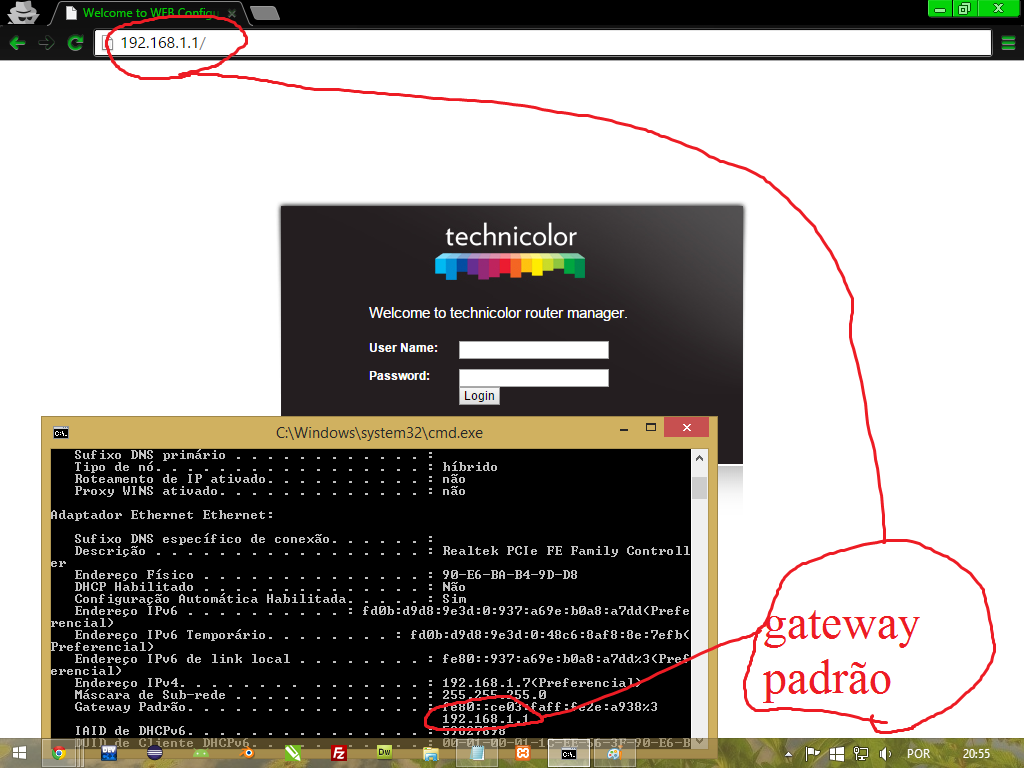Open File Explorer from the taskbar
The image size is (1024, 768).
coord(430,753)
